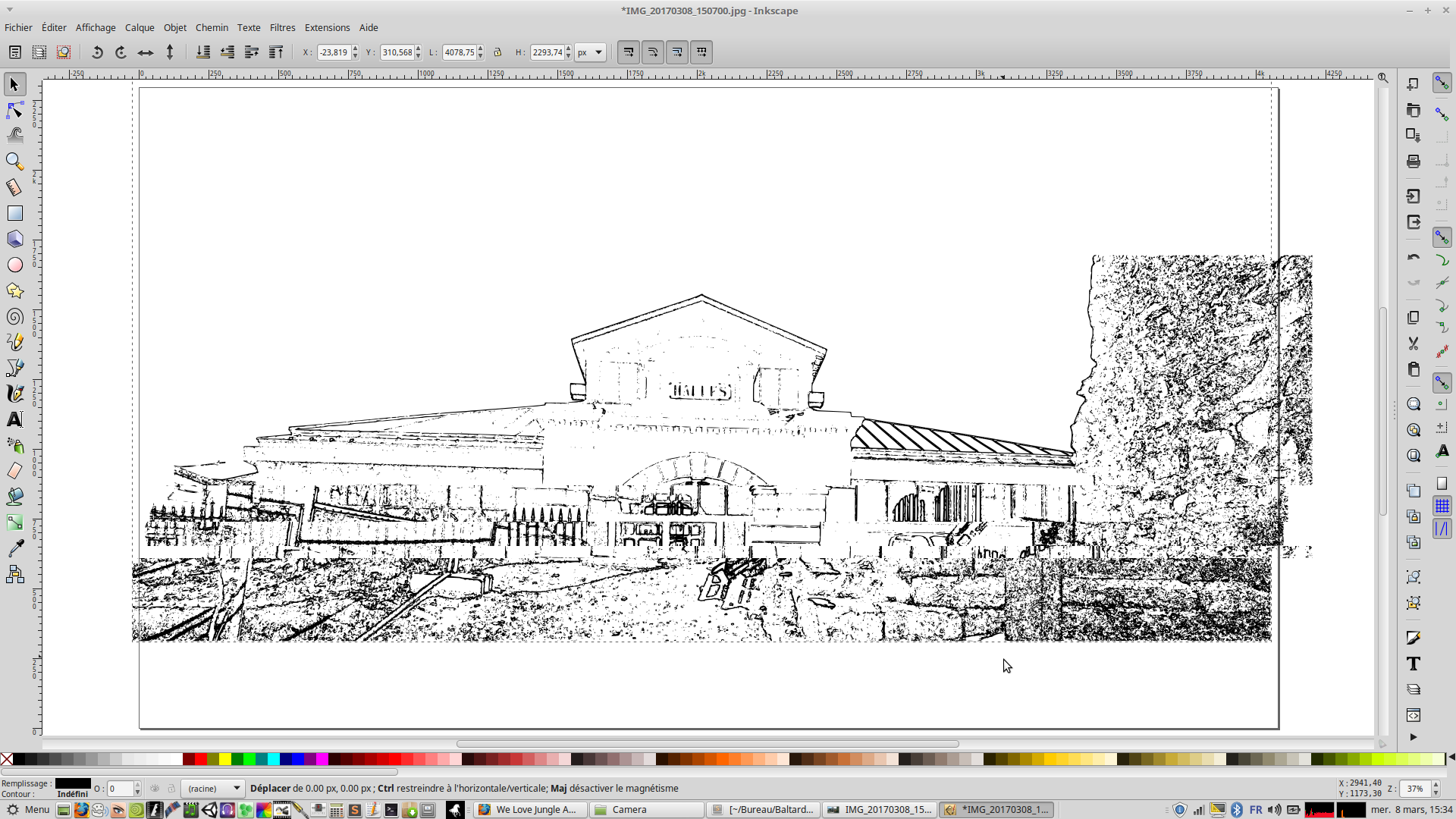Image resolution: width=1456 pixels, height=819 pixels.
Task: Open the px units dropdown
Action: [x=590, y=52]
